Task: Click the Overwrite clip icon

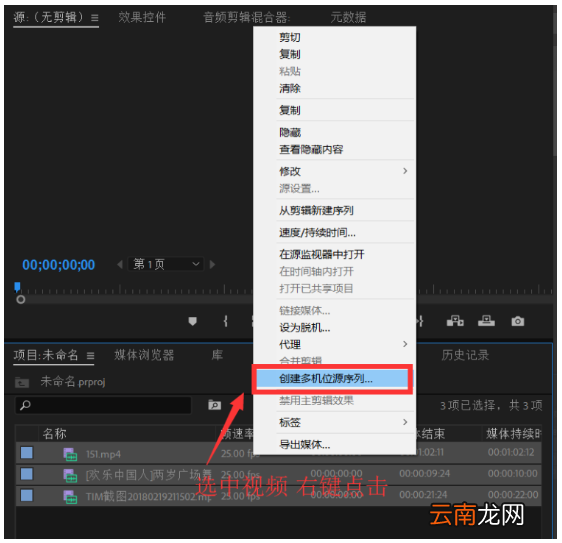Action: pos(486,321)
